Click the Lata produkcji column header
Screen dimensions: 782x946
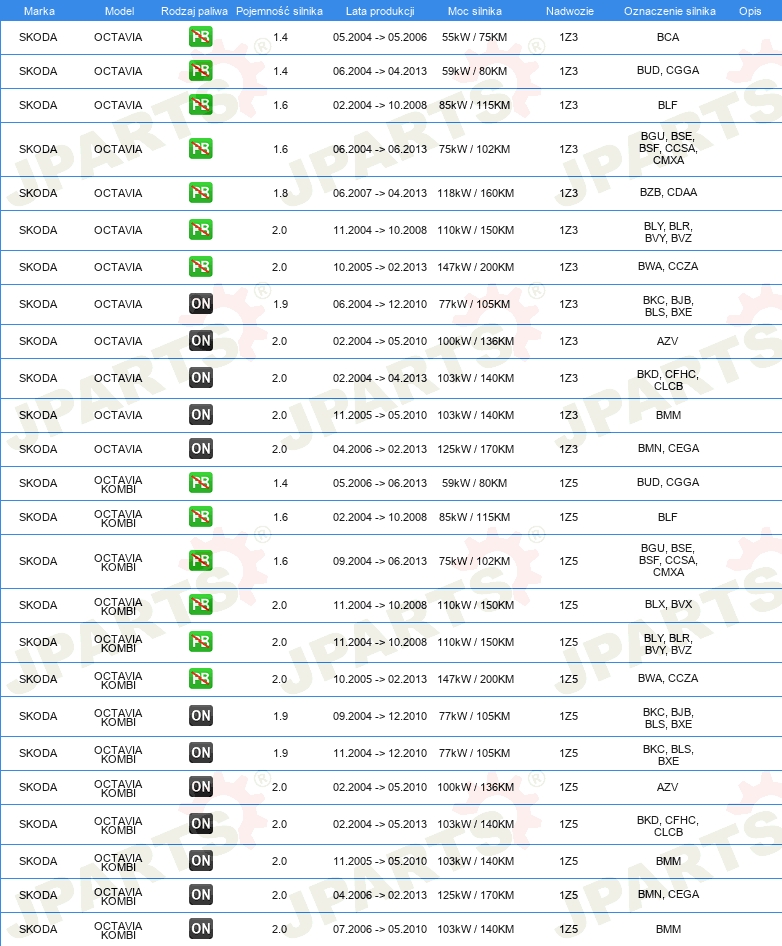click(380, 11)
